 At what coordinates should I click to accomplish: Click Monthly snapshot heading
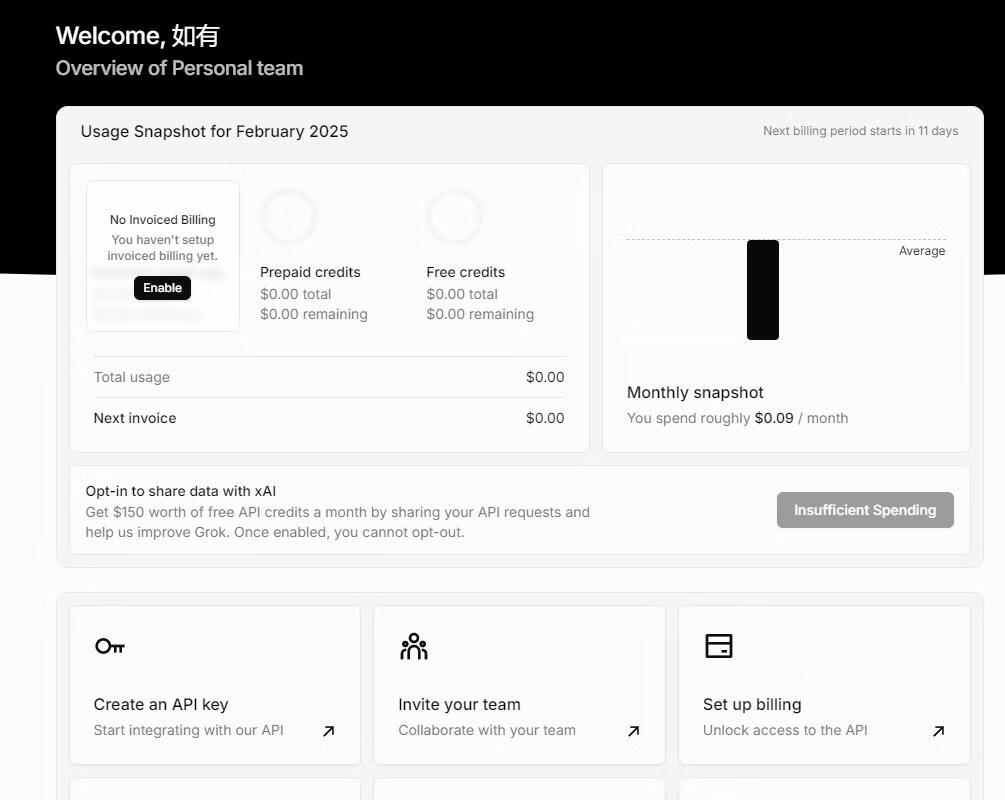pos(695,393)
